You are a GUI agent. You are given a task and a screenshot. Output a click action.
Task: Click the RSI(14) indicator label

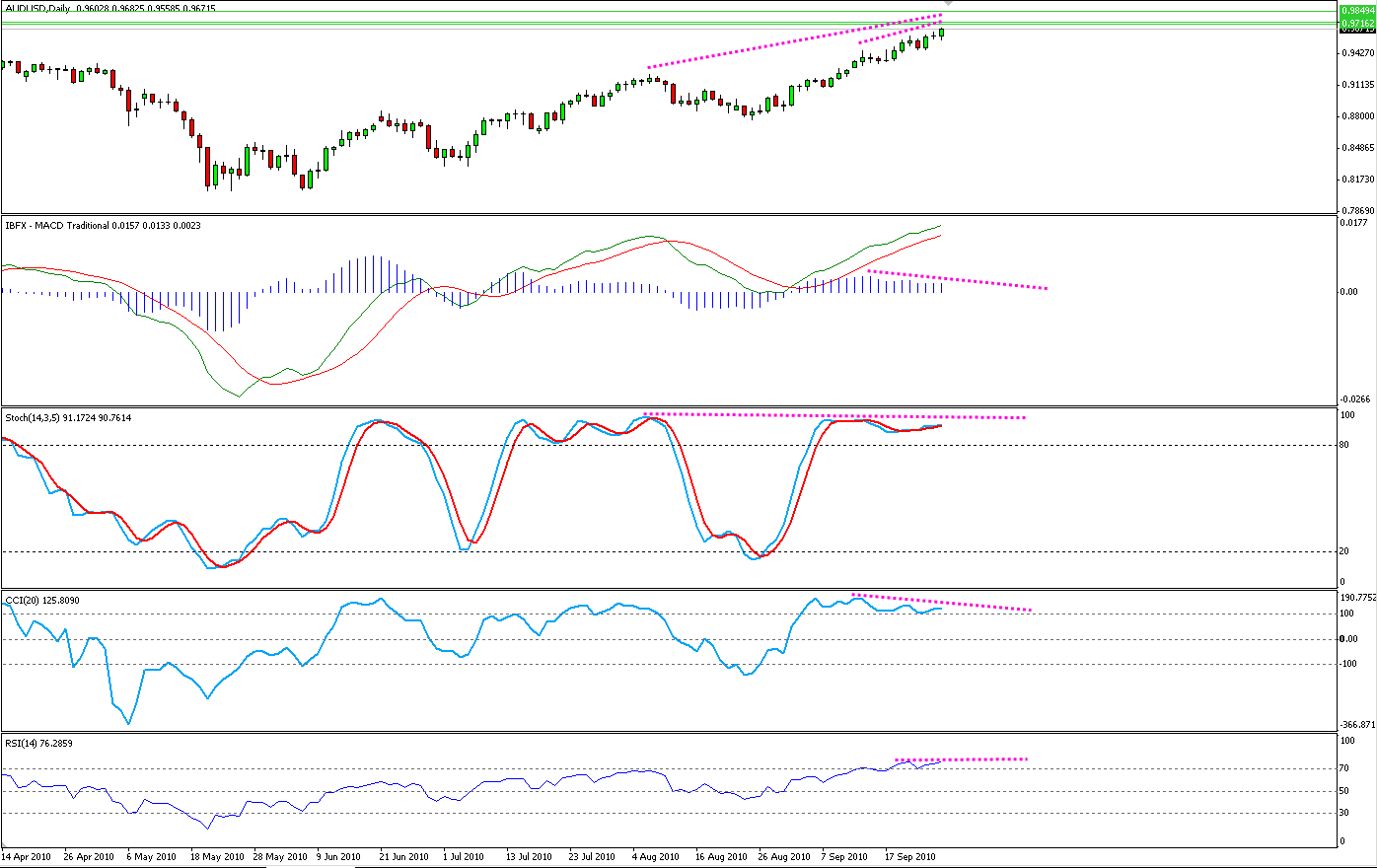[22, 743]
